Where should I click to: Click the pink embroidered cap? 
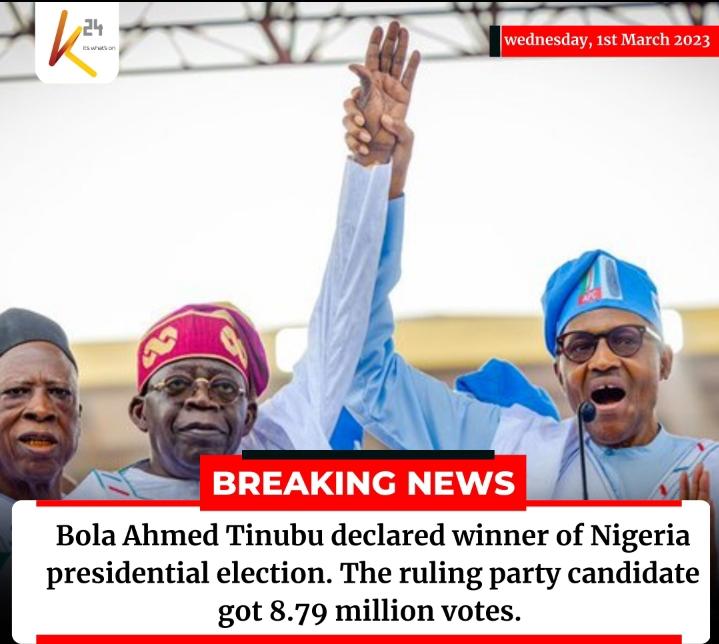click(x=203, y=346)
